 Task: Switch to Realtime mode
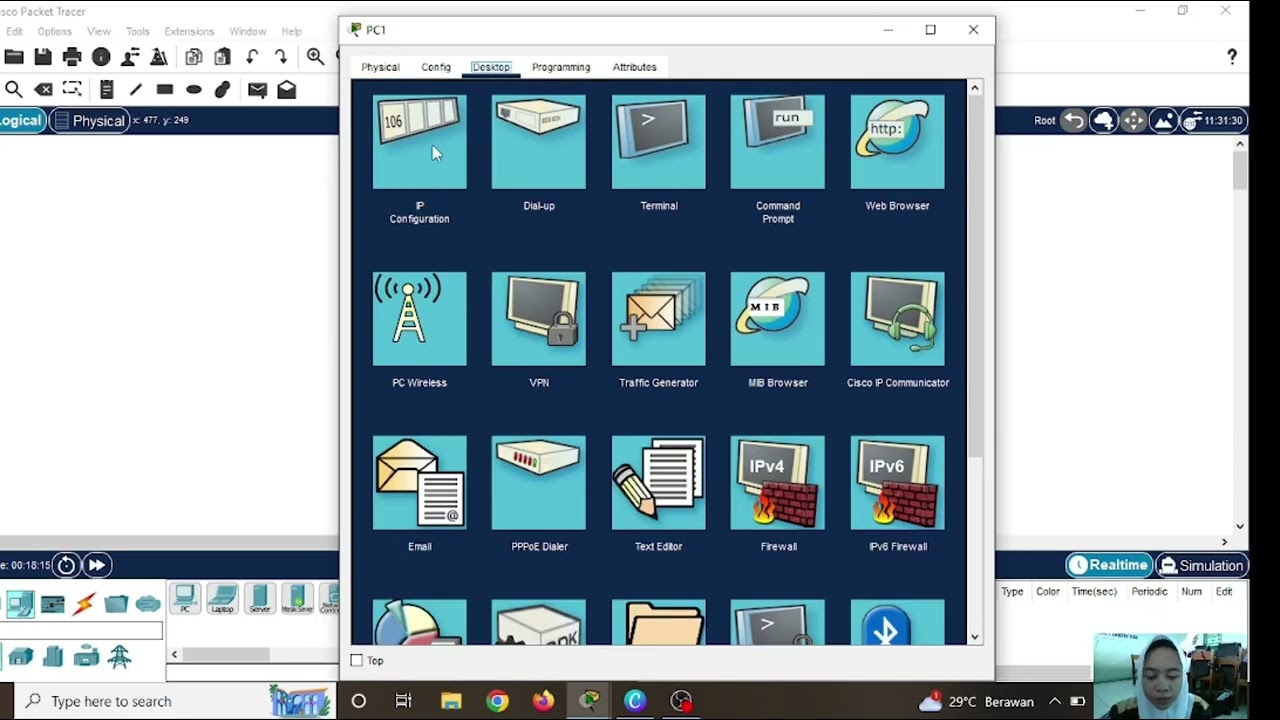click(1108, 565)
